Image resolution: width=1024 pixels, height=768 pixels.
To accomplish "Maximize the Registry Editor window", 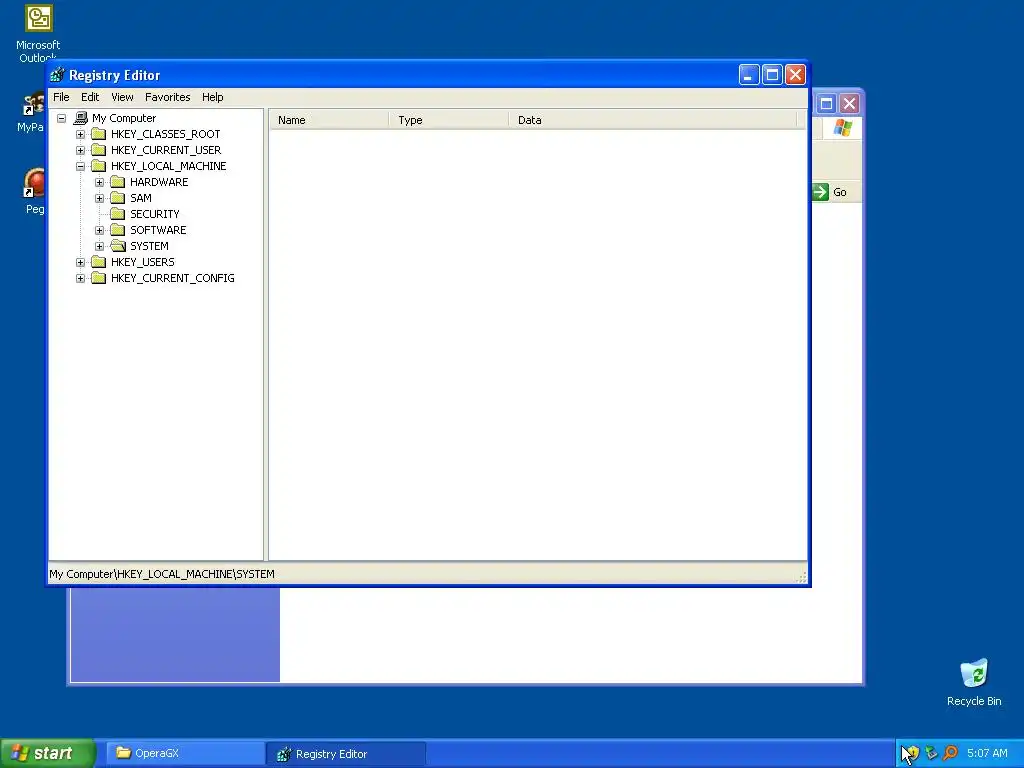I will [x=772, y=75].
